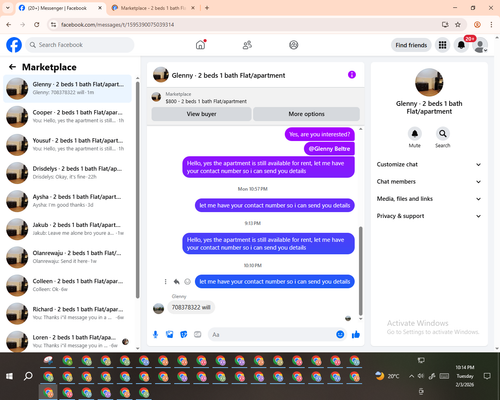Click the Search Facebook field
The image size is (500, 400).
click(80, 45)
